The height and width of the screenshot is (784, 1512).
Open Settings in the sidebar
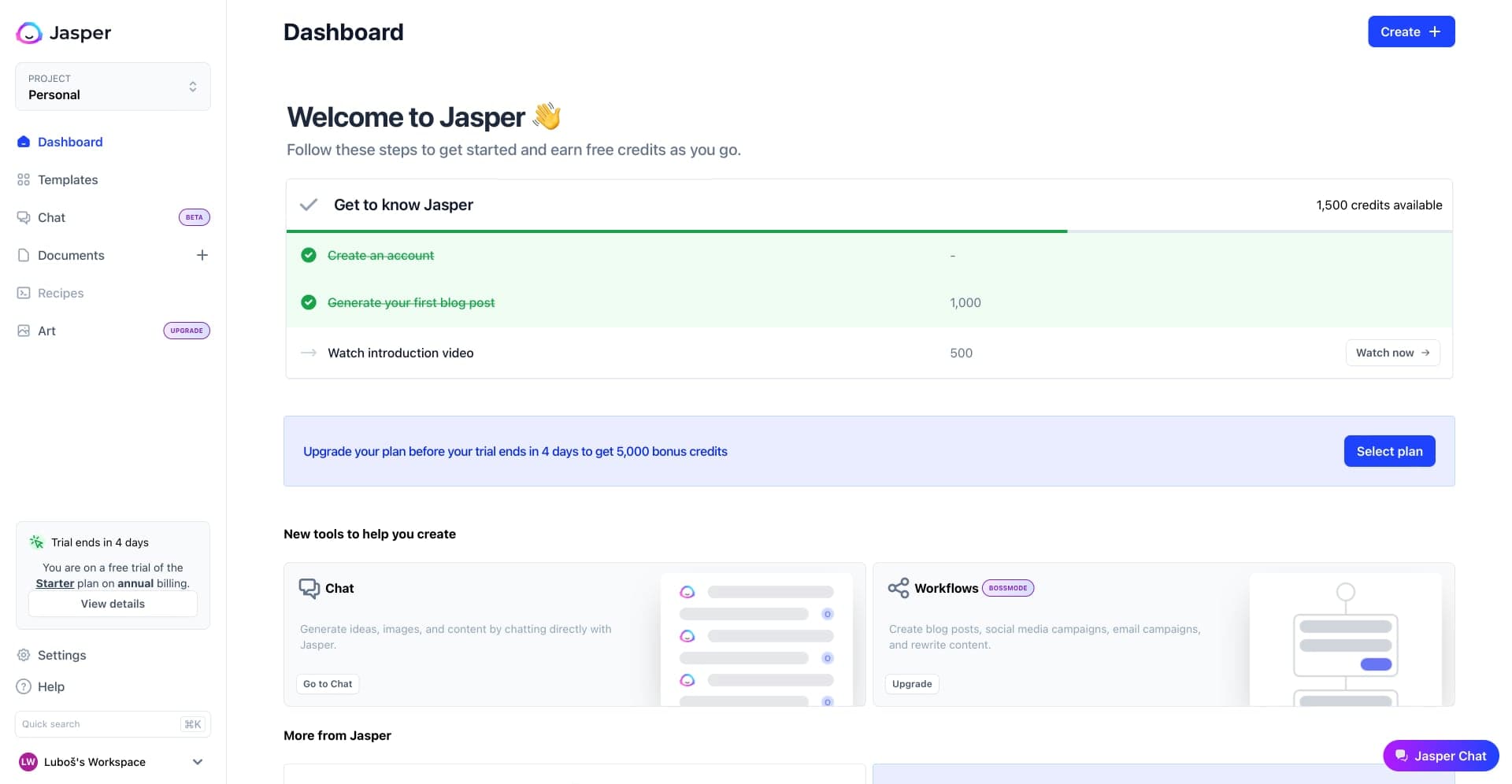tap(61, 655)
